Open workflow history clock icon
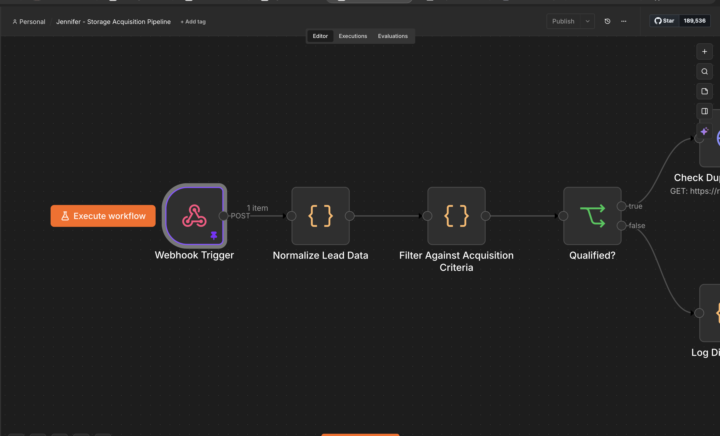 click(607, 21)
